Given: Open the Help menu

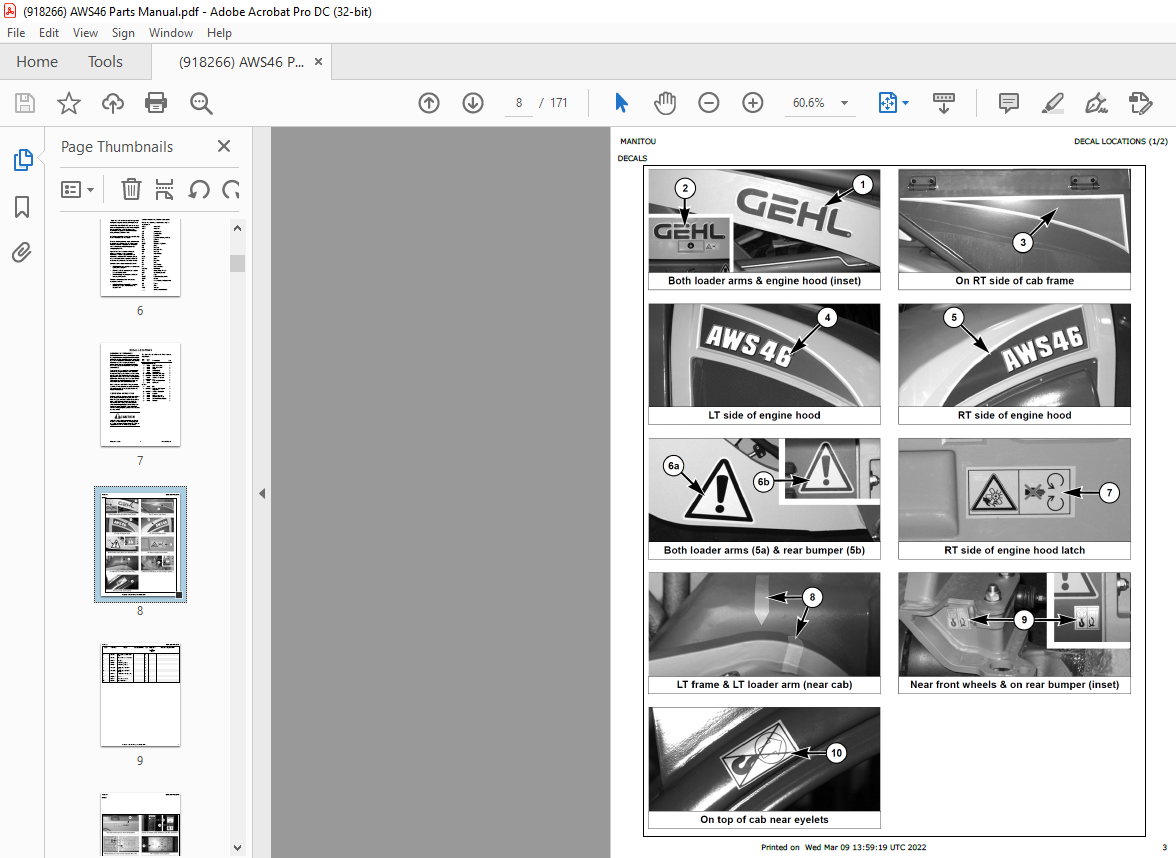Looking at the screenshot, I should tap(219, 33).
